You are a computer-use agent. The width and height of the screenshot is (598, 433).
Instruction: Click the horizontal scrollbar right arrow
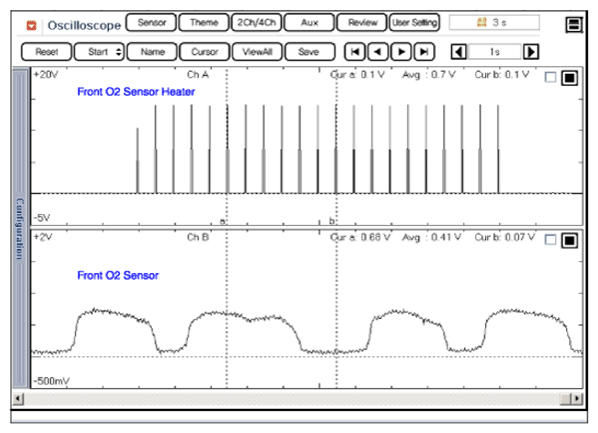point(577,399)
